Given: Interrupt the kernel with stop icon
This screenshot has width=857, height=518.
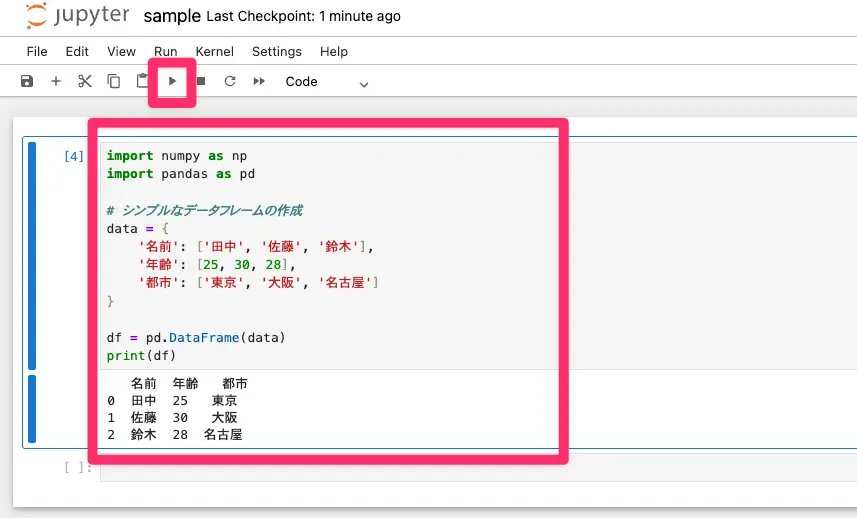Looking at the screenshot, I should point(201,81).
